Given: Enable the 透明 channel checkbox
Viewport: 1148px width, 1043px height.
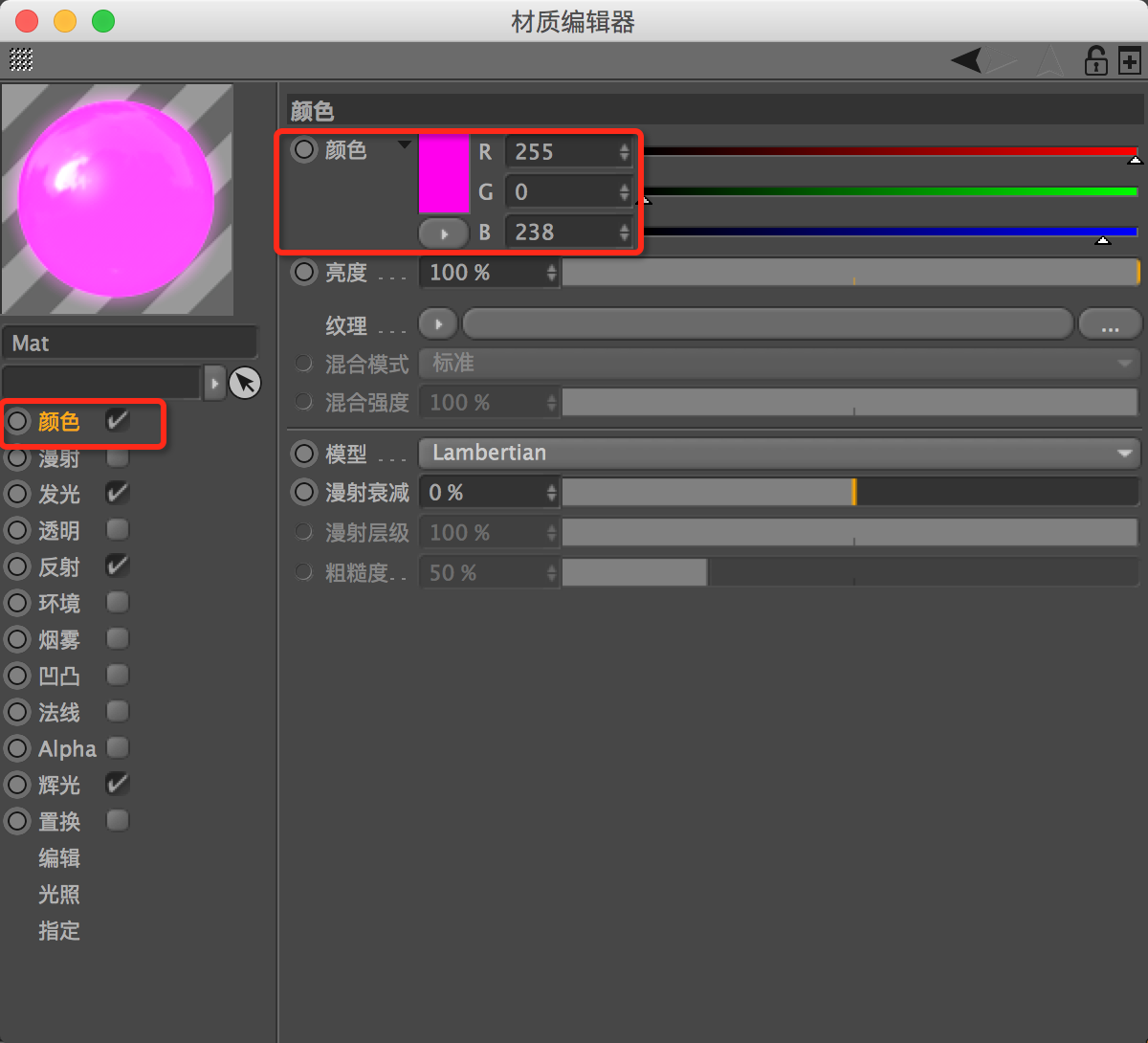Looking at the screenshot, I should click(x=117, y=529).
